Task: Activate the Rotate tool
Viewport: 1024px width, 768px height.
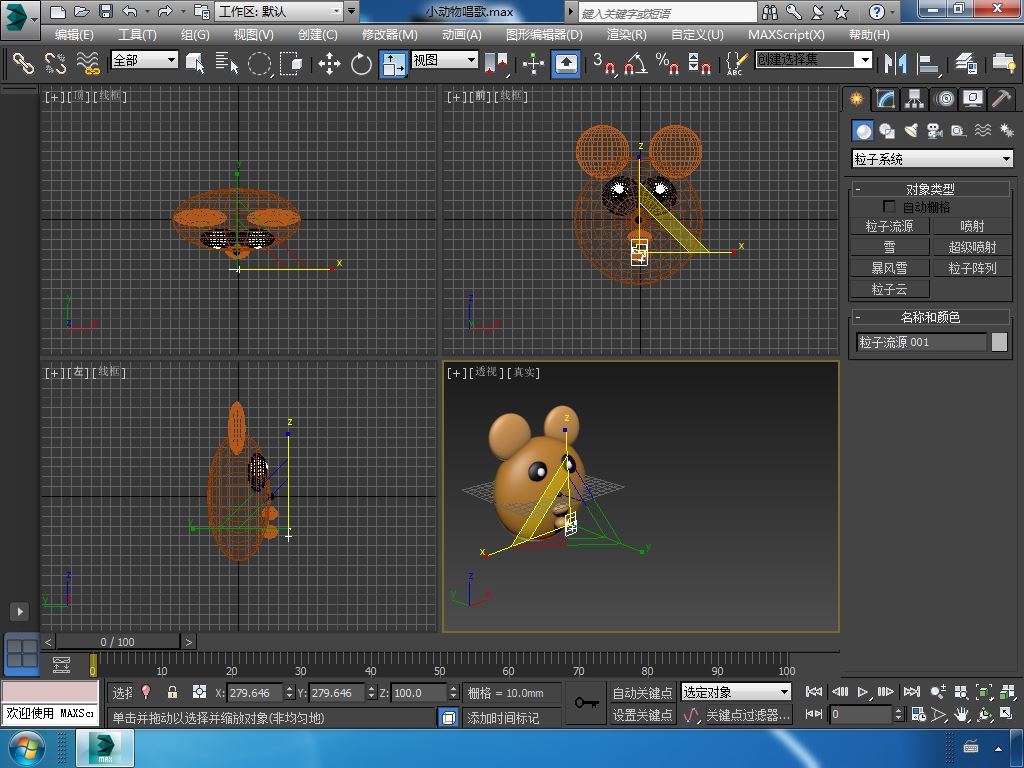Action: 361,64
